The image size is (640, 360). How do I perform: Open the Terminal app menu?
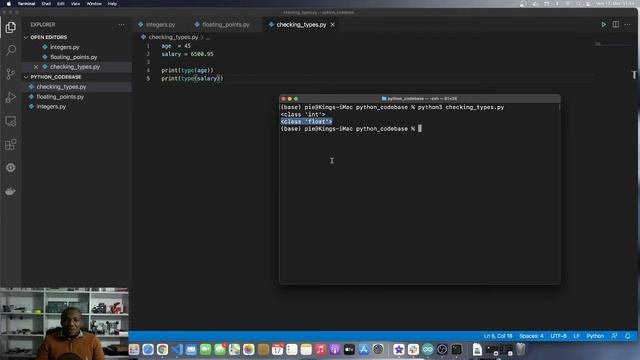click(26, 4)
